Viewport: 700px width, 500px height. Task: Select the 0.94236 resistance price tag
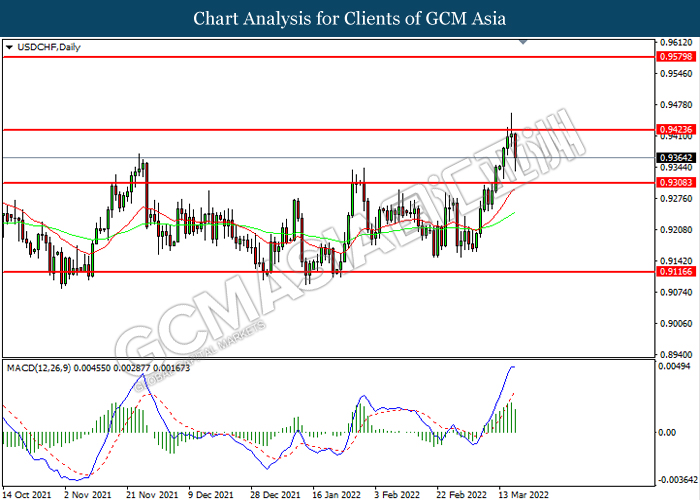click(674, 129)
